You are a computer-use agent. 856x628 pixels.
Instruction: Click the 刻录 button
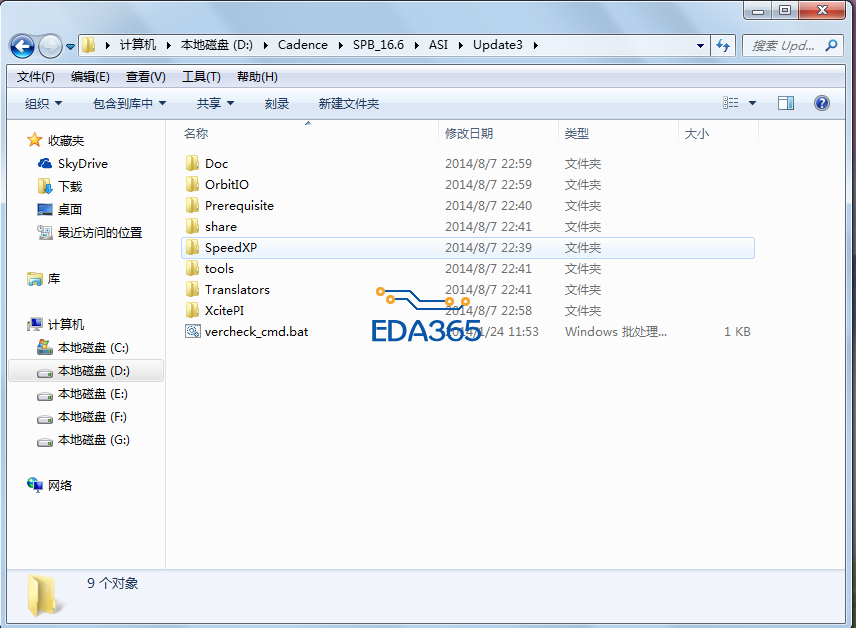(277, 104)
